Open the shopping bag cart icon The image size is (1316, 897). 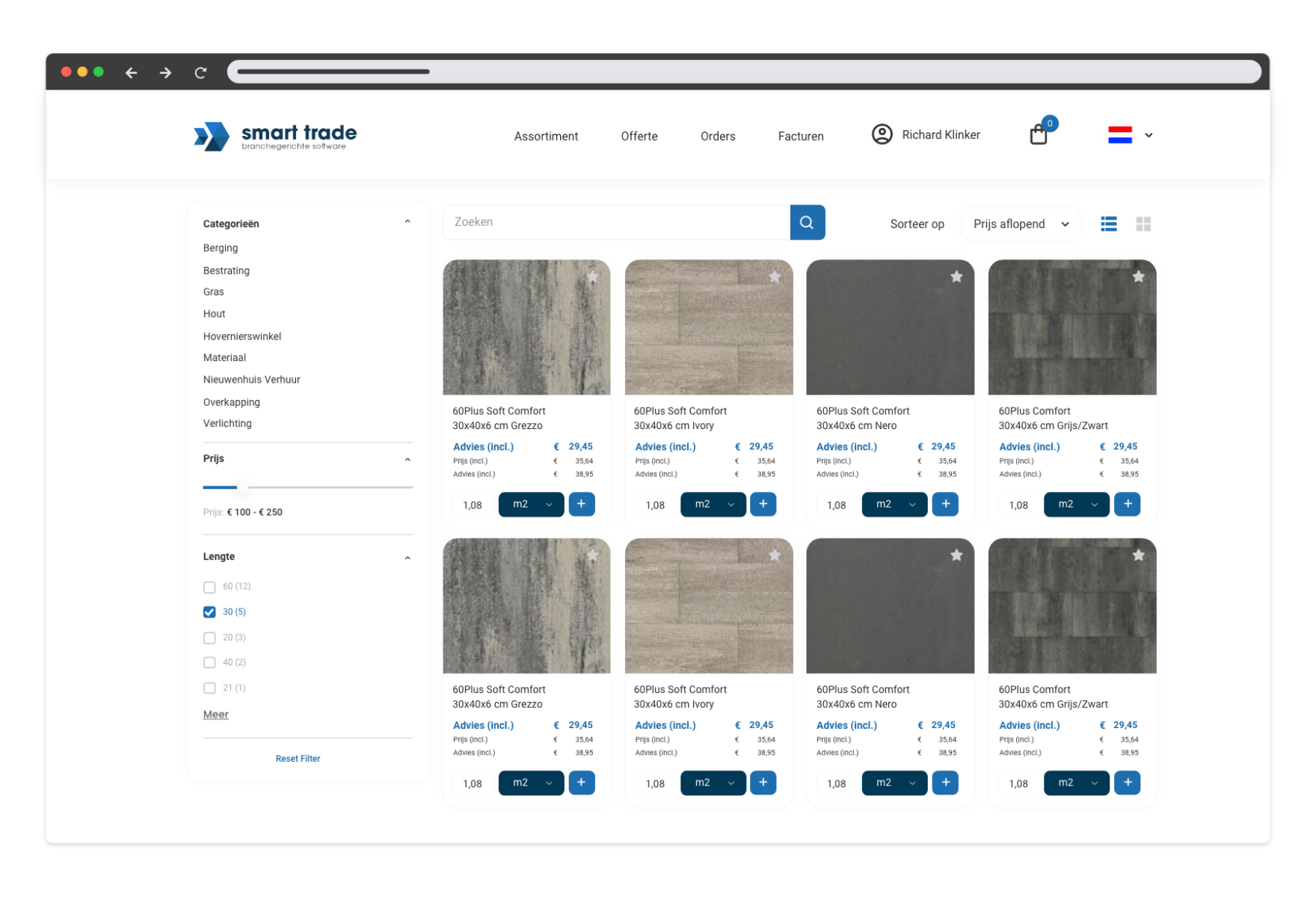point(1038,135)
